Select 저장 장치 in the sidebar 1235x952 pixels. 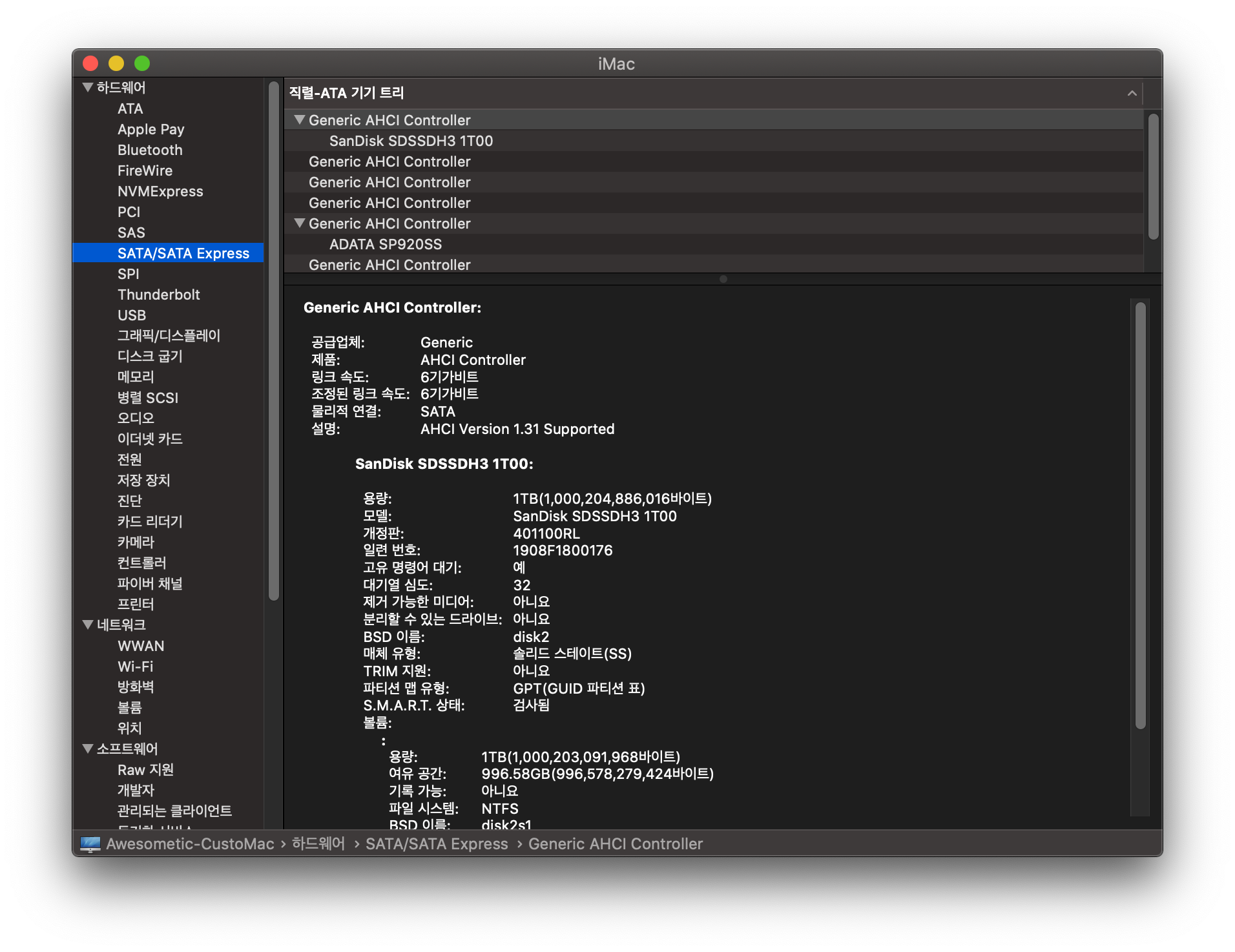tap(143, 480)
